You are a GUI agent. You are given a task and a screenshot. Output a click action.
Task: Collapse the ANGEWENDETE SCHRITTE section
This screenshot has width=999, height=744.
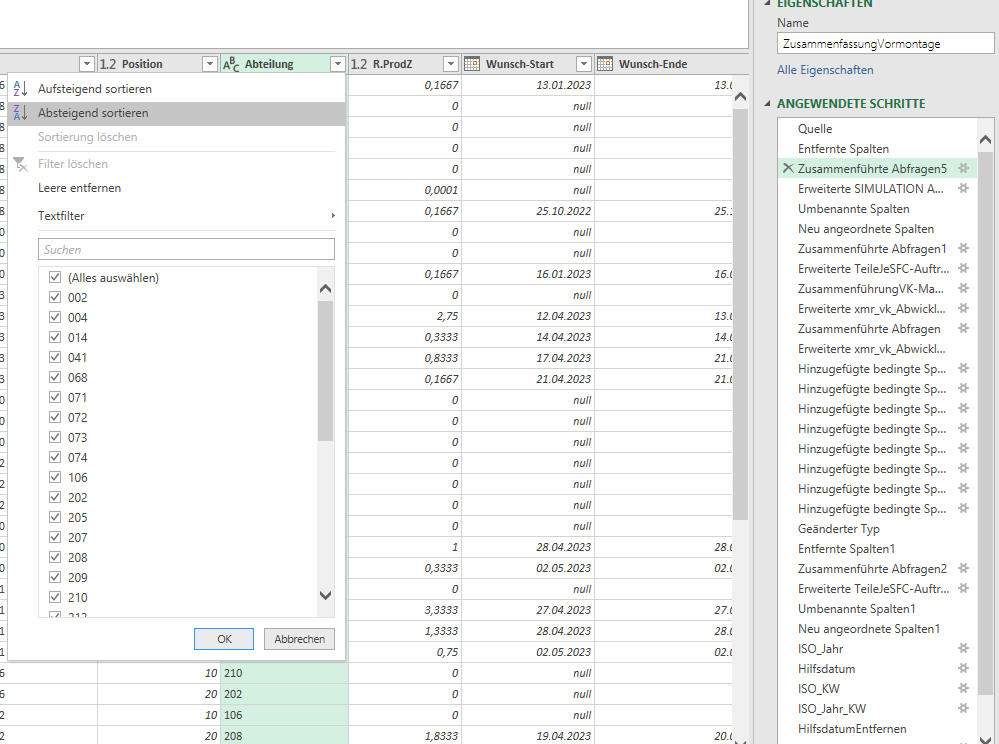tap(767, 103)
